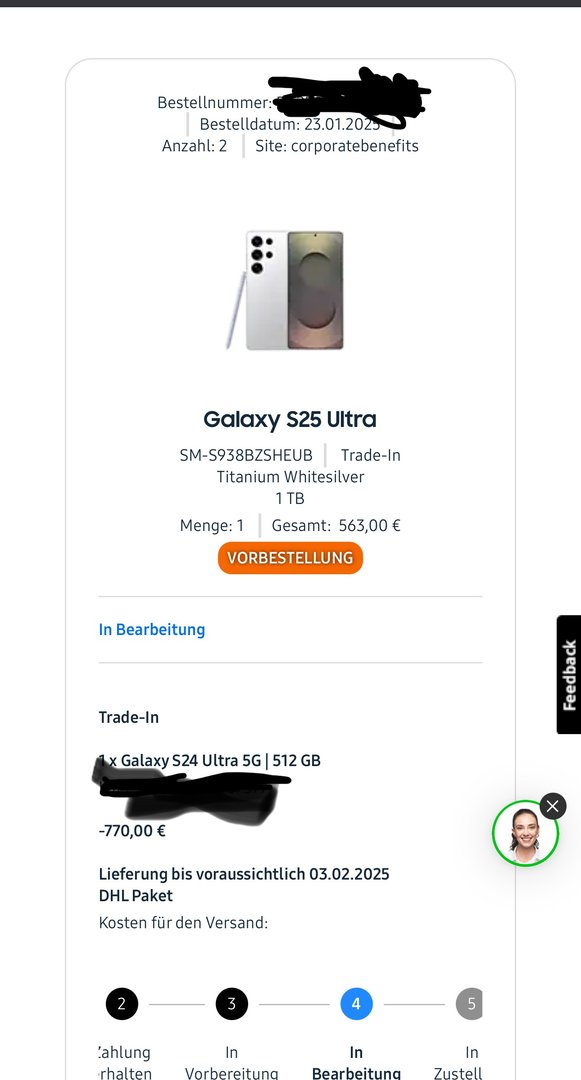Open the In Bearbeitung status link
581x1080 pixels.
[x=151, y=630]
